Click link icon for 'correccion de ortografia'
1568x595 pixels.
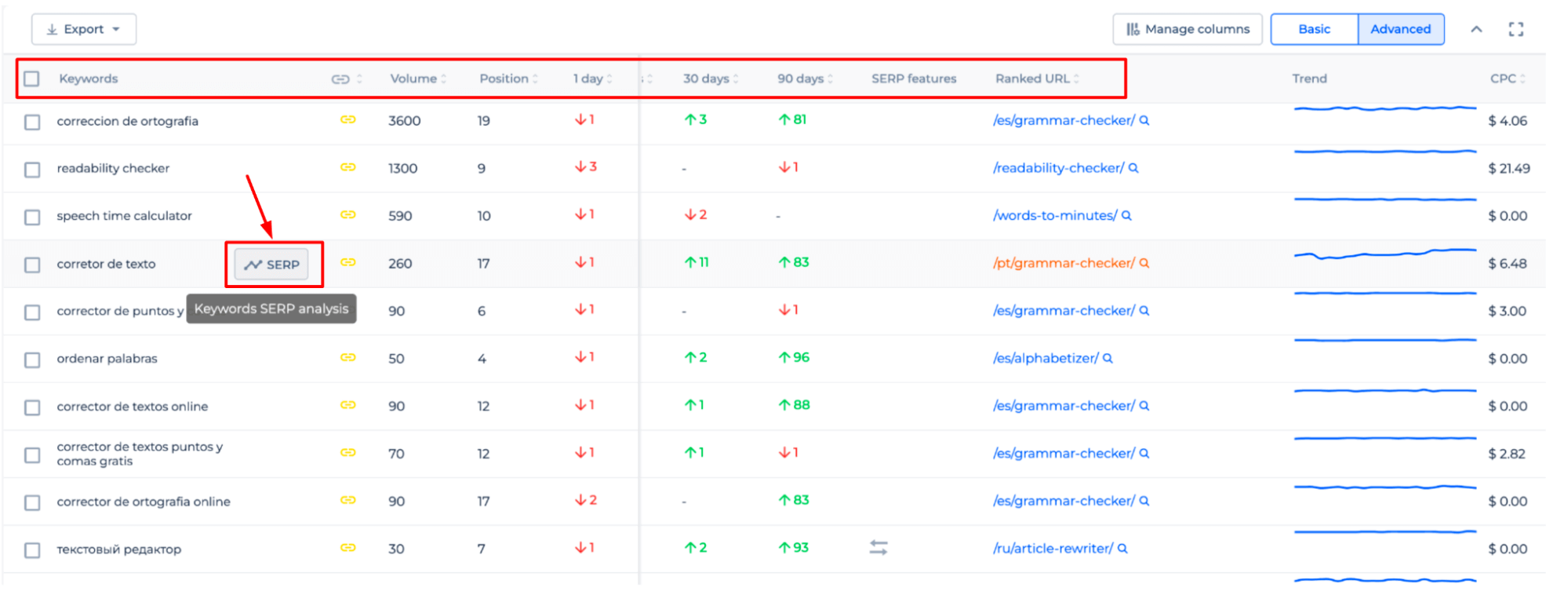pos(347,119)
